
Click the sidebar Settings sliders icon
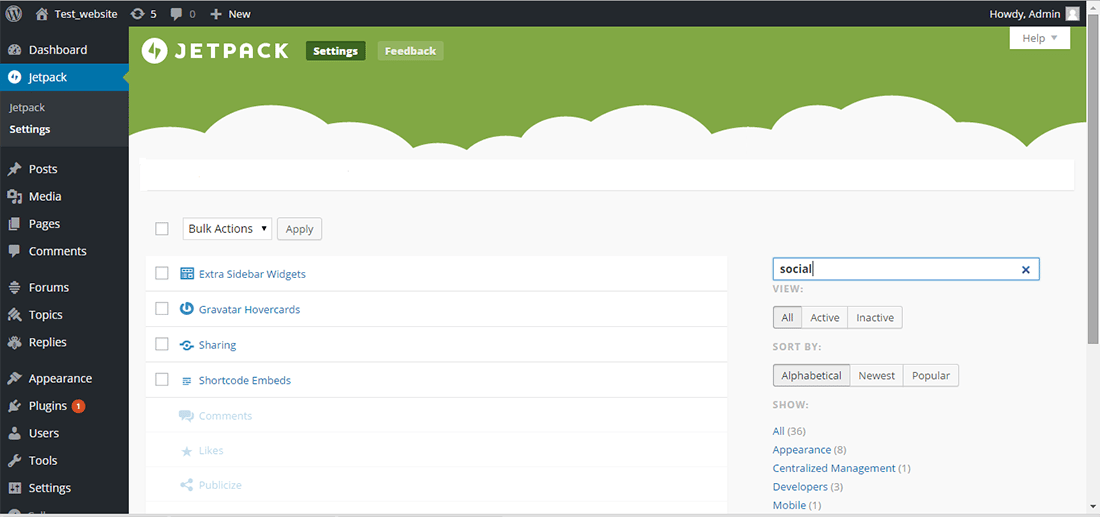pyautogui.click(x=14, y=488)
